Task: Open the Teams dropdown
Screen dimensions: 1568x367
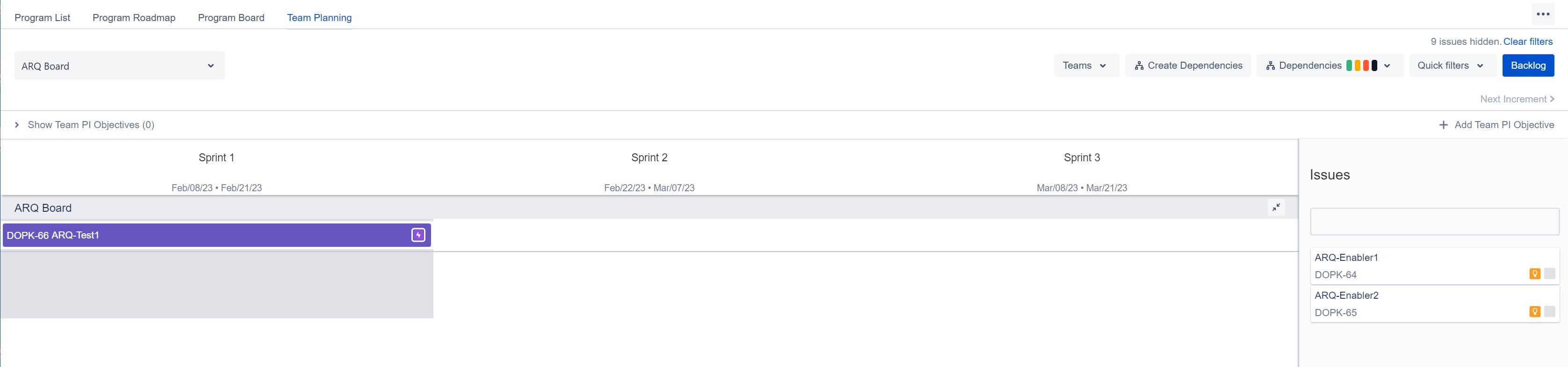Action: 1086,66
